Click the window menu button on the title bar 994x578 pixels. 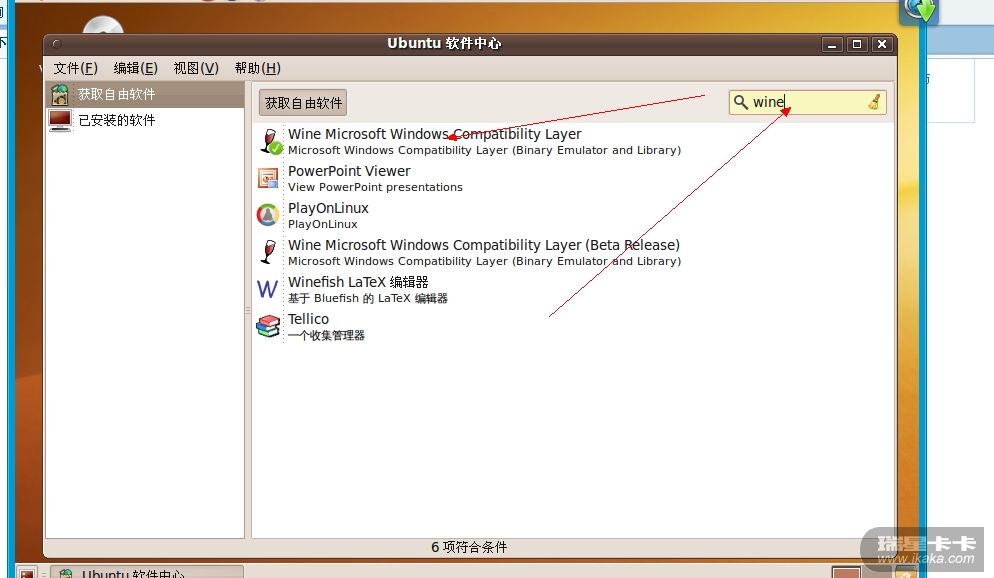click(56, 44)
